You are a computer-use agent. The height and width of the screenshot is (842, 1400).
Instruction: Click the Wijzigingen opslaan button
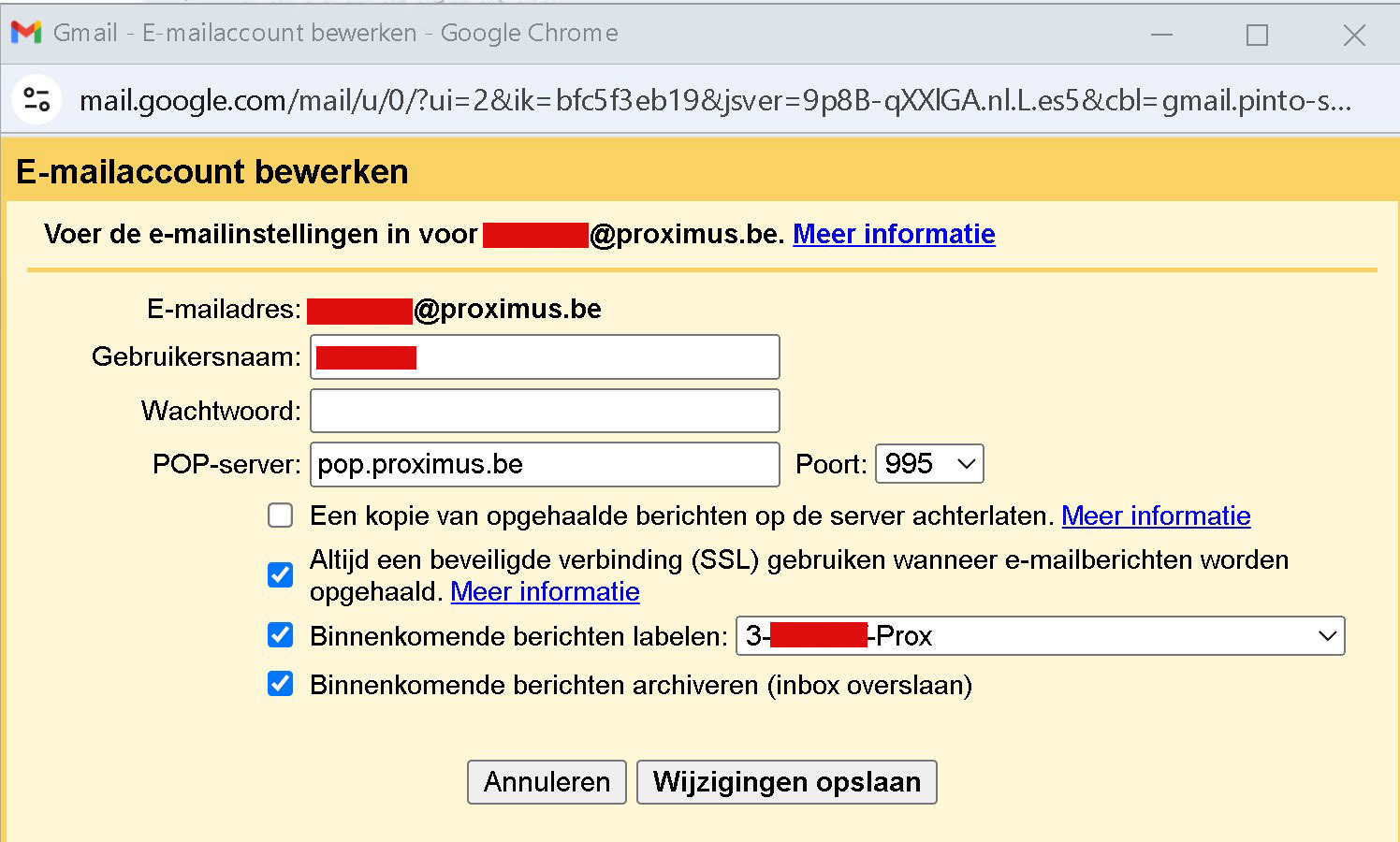(x=787, y=782)
